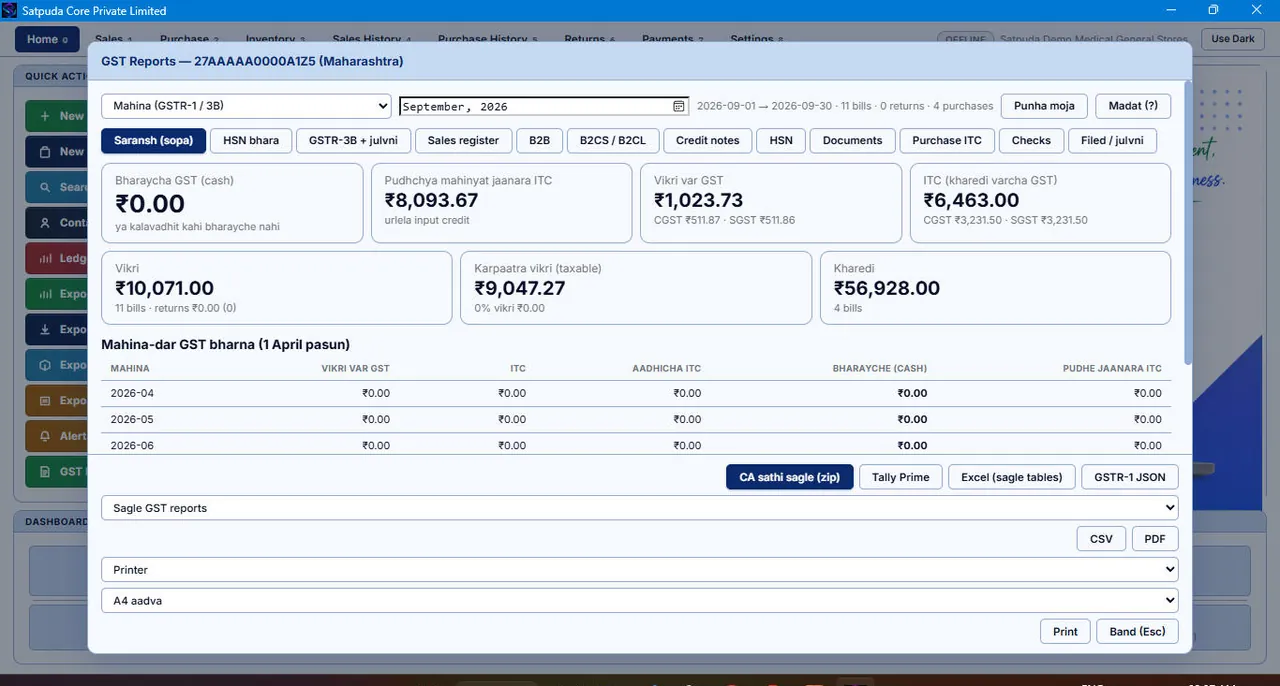Select the Purchase ITC tab
The height and width of the screenshot is (686, 1280).
click(x=947, y=141)
